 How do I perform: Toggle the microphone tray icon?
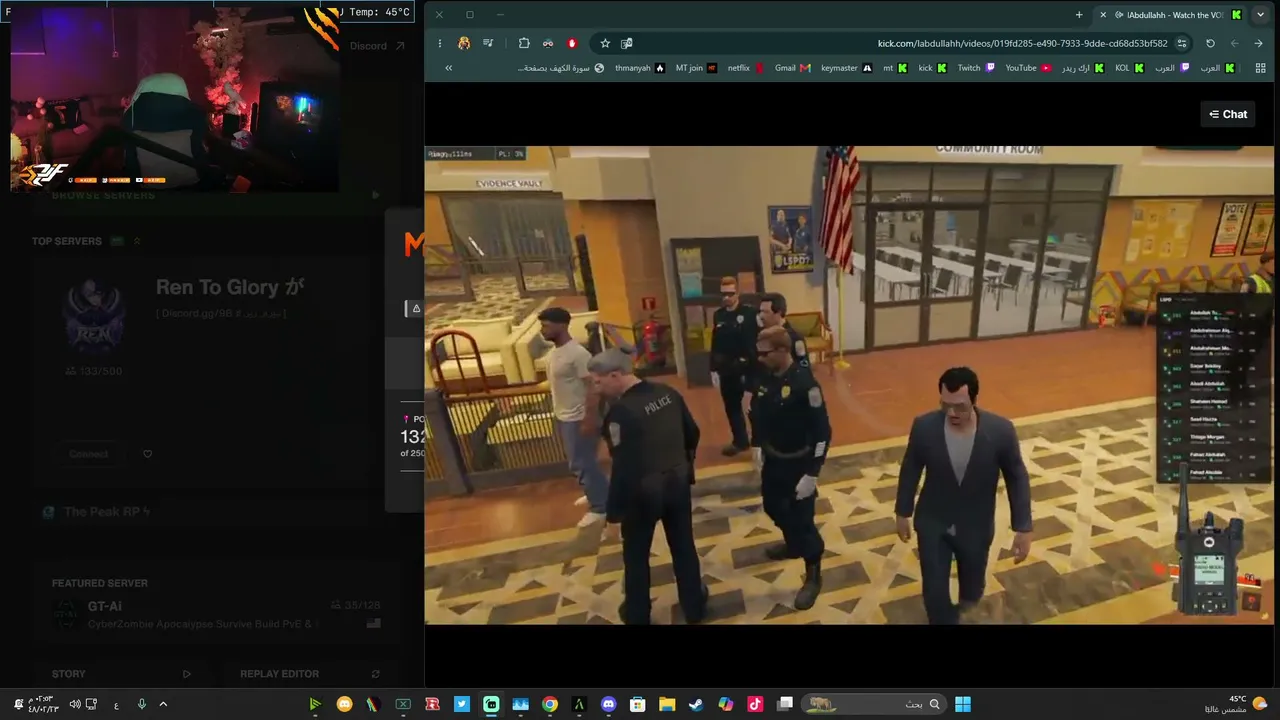click(141, 704)
